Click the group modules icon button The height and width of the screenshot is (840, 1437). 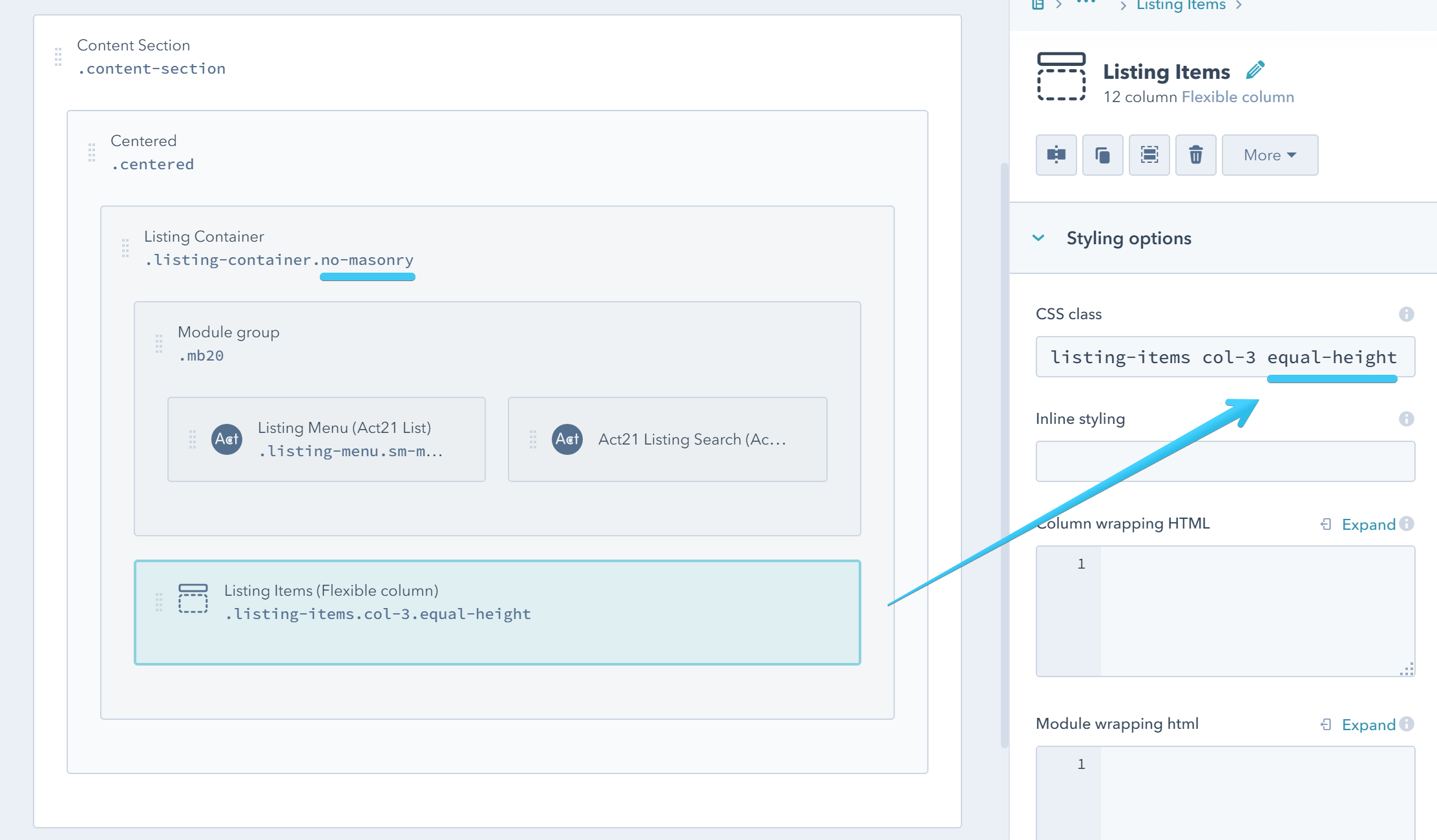tap(1149, 155)
